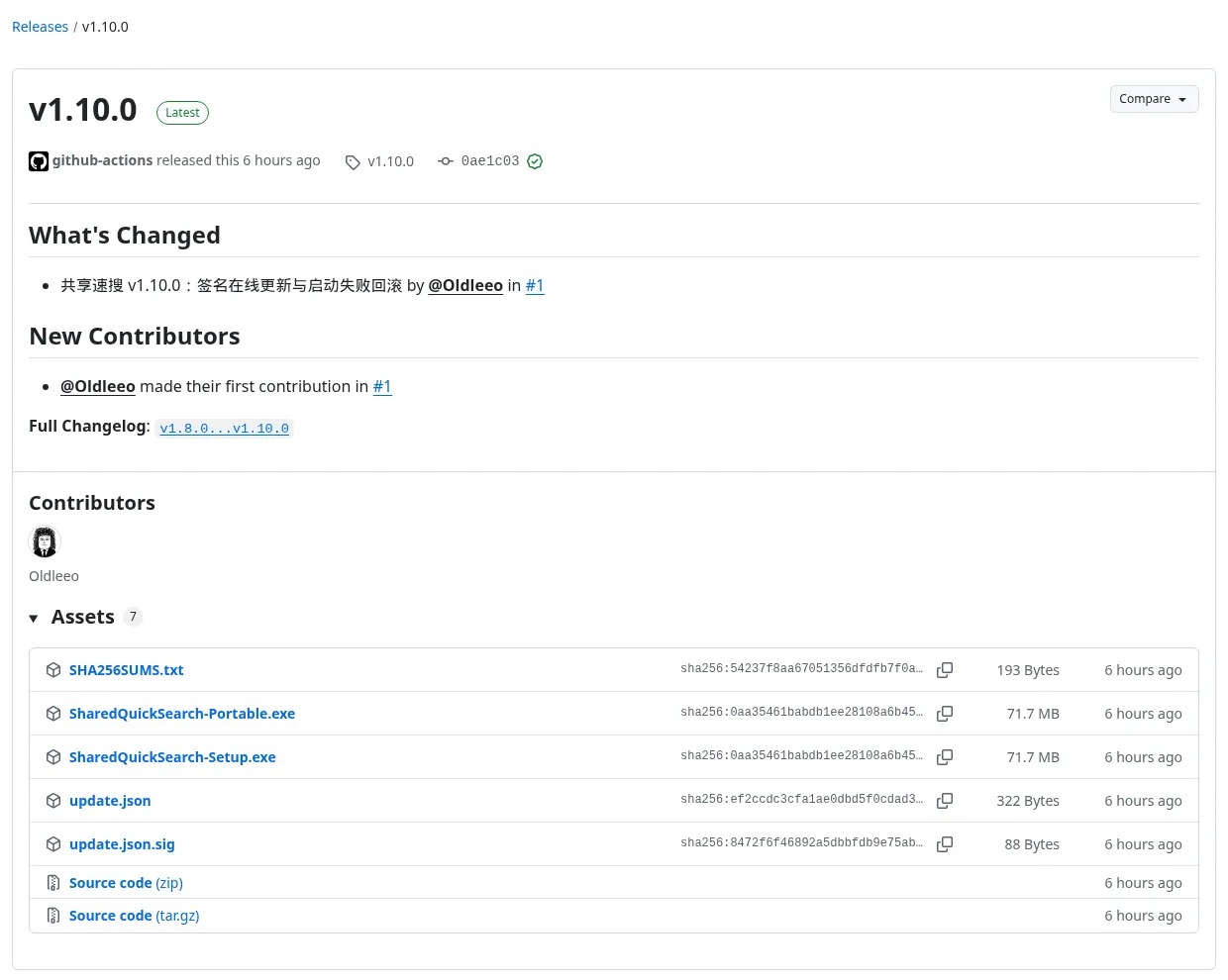
Task: Open the Latest badge
Action: [x=182, y=113]
